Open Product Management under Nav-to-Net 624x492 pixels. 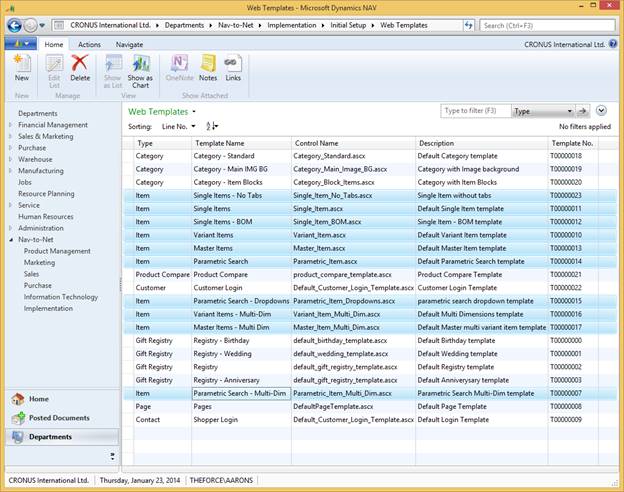click(57, 251)
